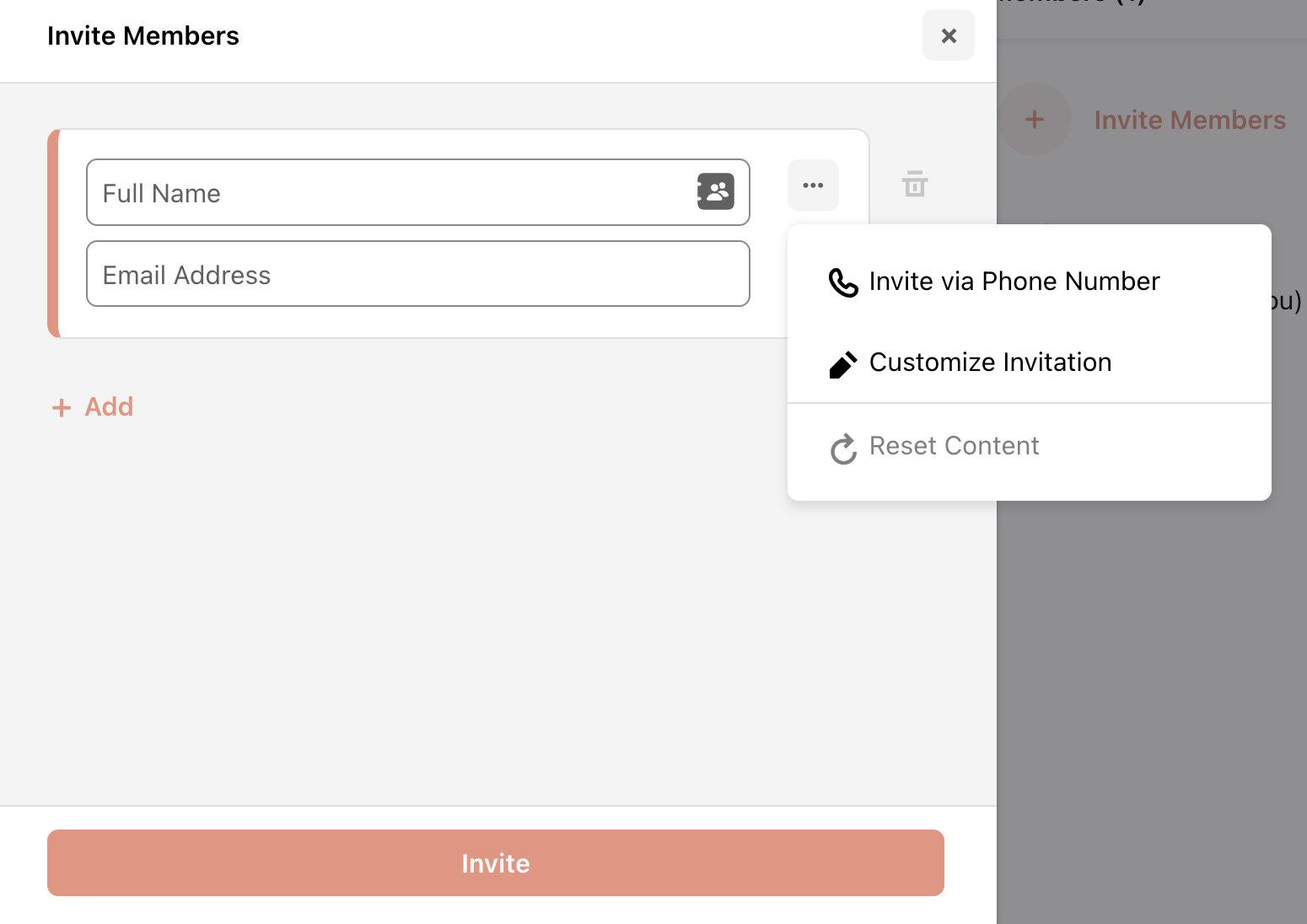The image size is (1307, 924).
Task: Click into the Email Address field
Action: pyautogui.click(x=417, y=275)
